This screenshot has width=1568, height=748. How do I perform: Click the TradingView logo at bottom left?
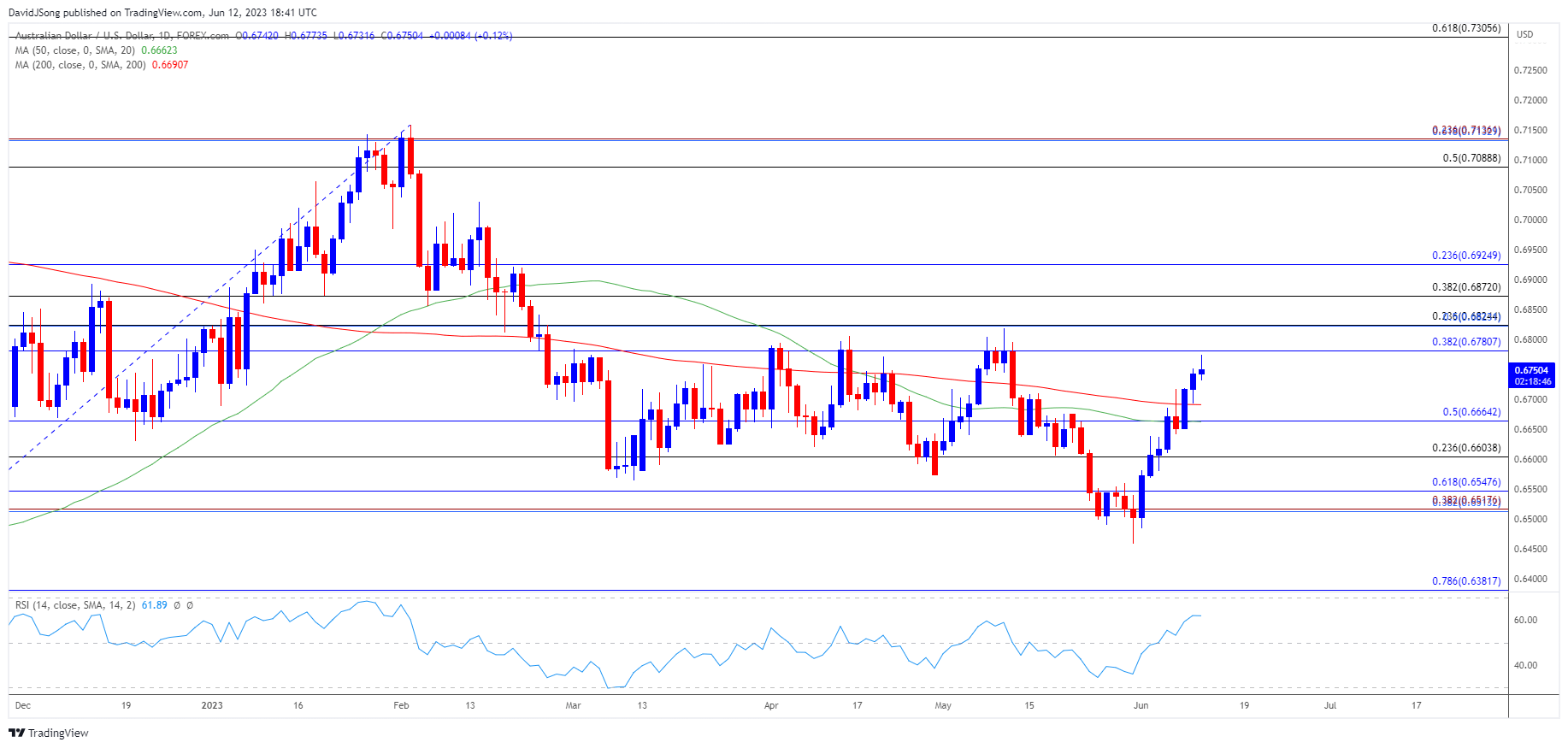[49, 733]
